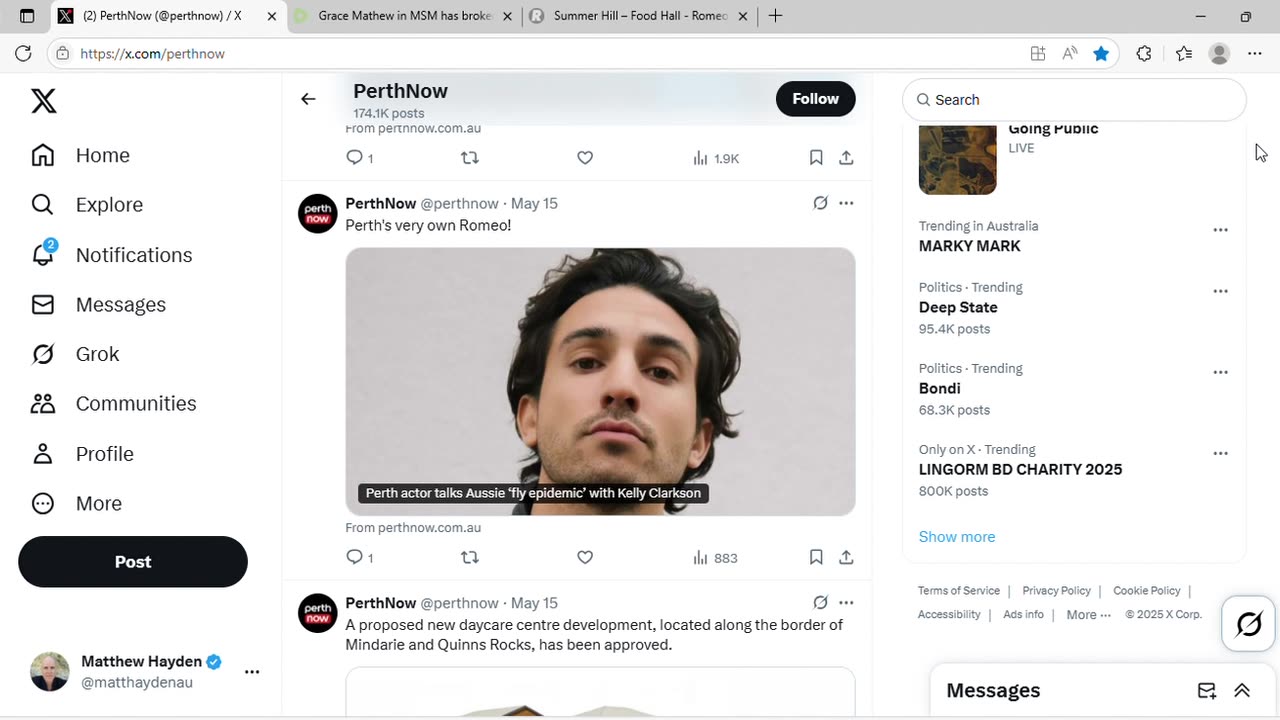
Task: Open Explore from the sidebar
Action: tap(87, 205)
